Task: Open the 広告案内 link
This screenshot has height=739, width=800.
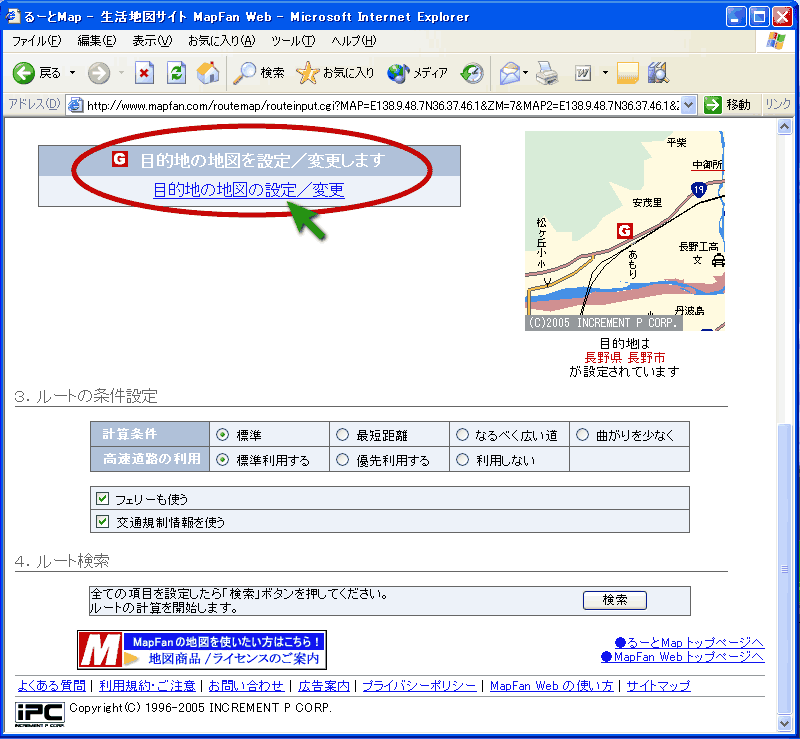Action: coord(324,686)
